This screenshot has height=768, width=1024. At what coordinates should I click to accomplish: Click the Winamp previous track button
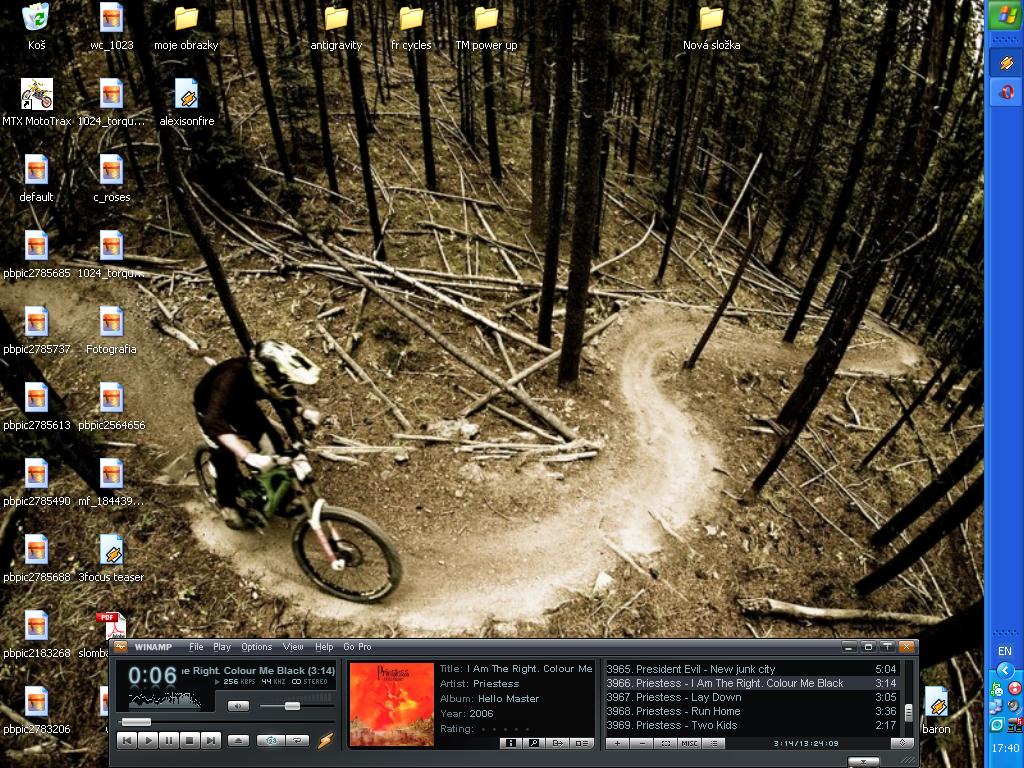coord(127,741)
